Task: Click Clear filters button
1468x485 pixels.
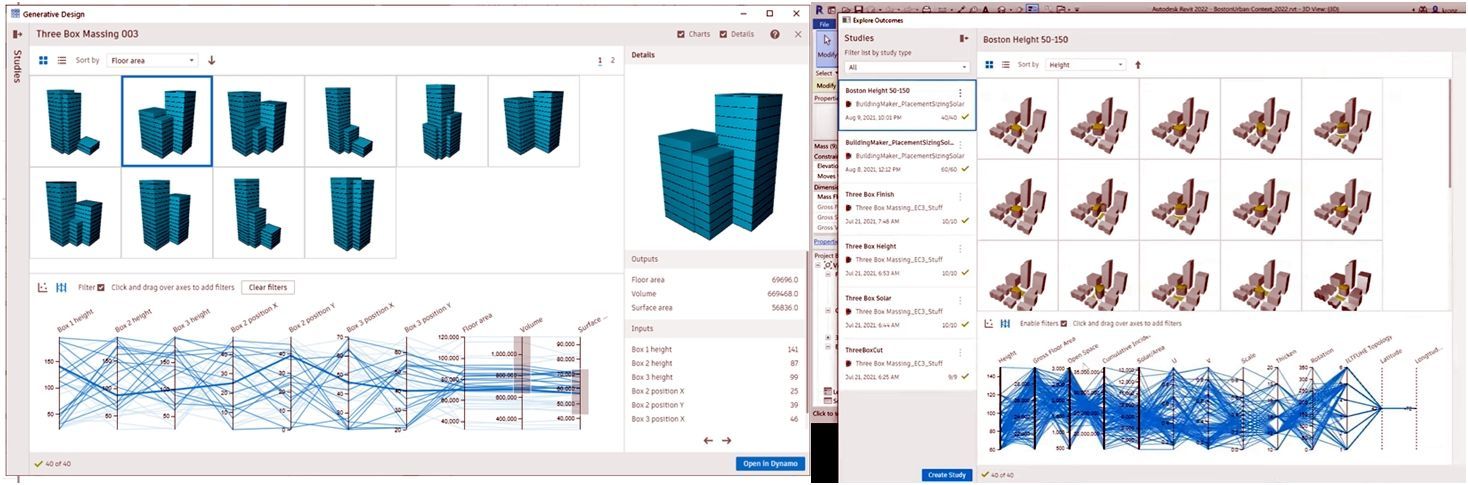Action: 267,287
